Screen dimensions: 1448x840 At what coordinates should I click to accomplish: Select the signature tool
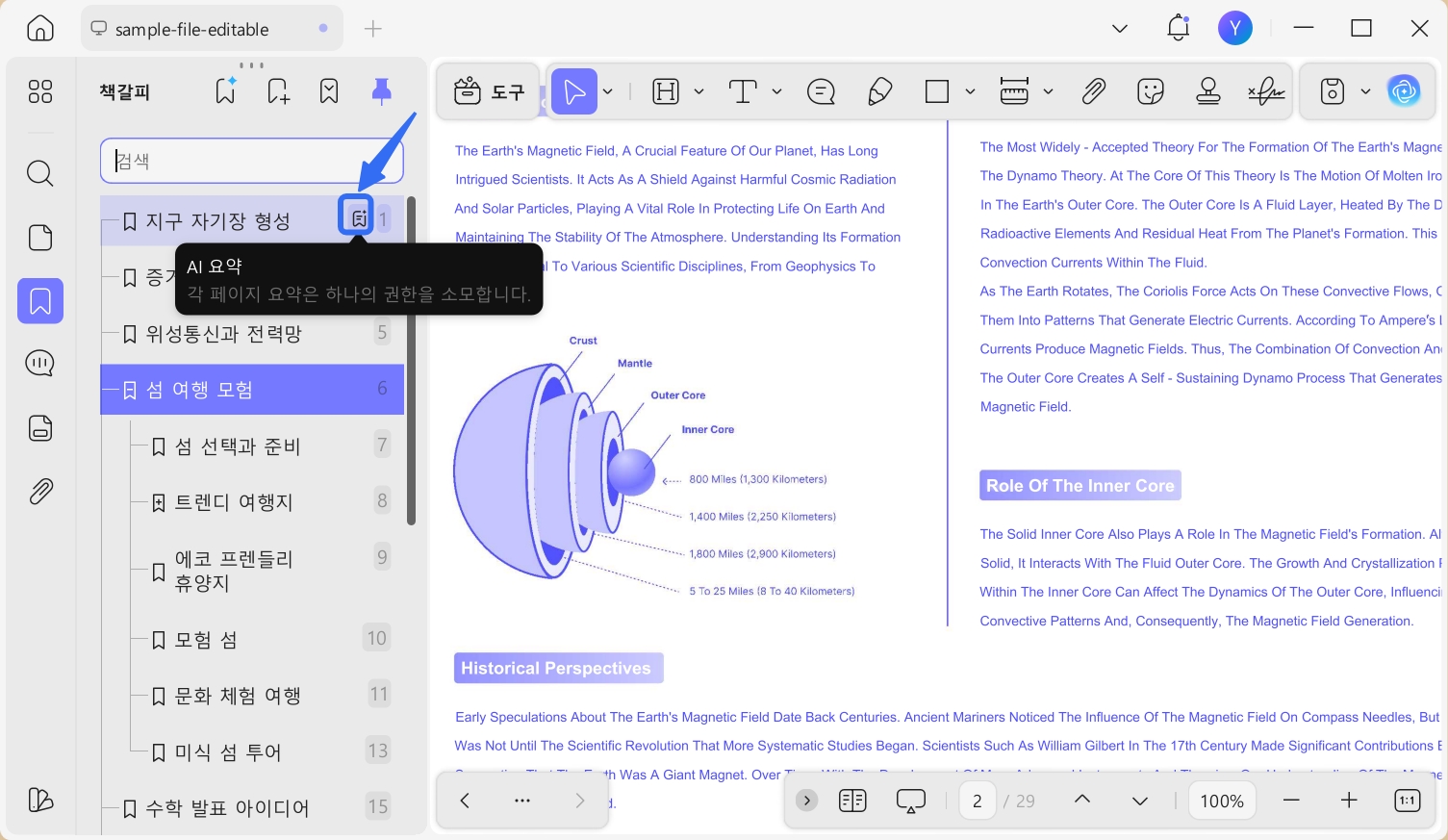[x=1266, y=91]
